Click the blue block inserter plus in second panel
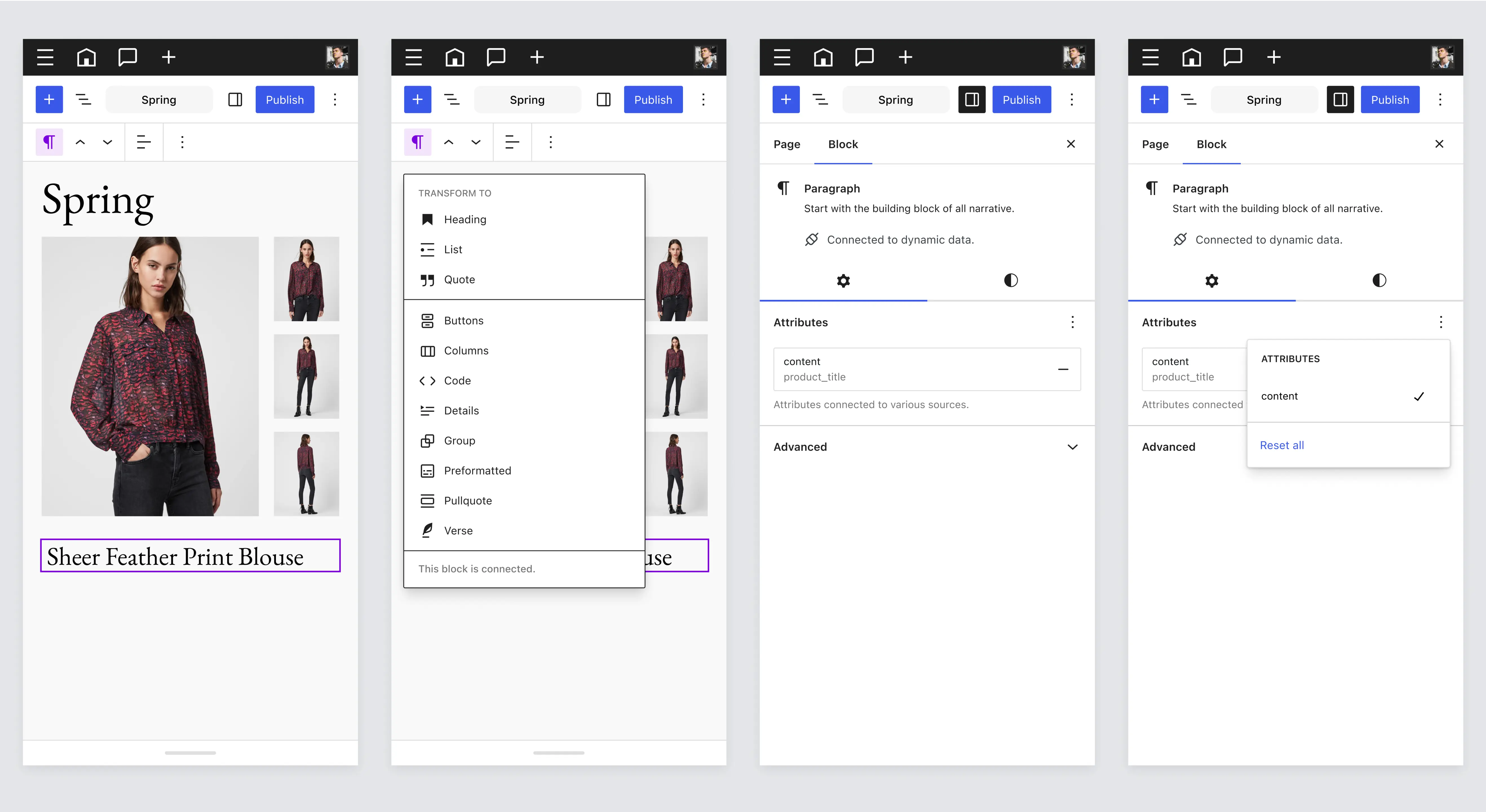 (x=417, y=100)
